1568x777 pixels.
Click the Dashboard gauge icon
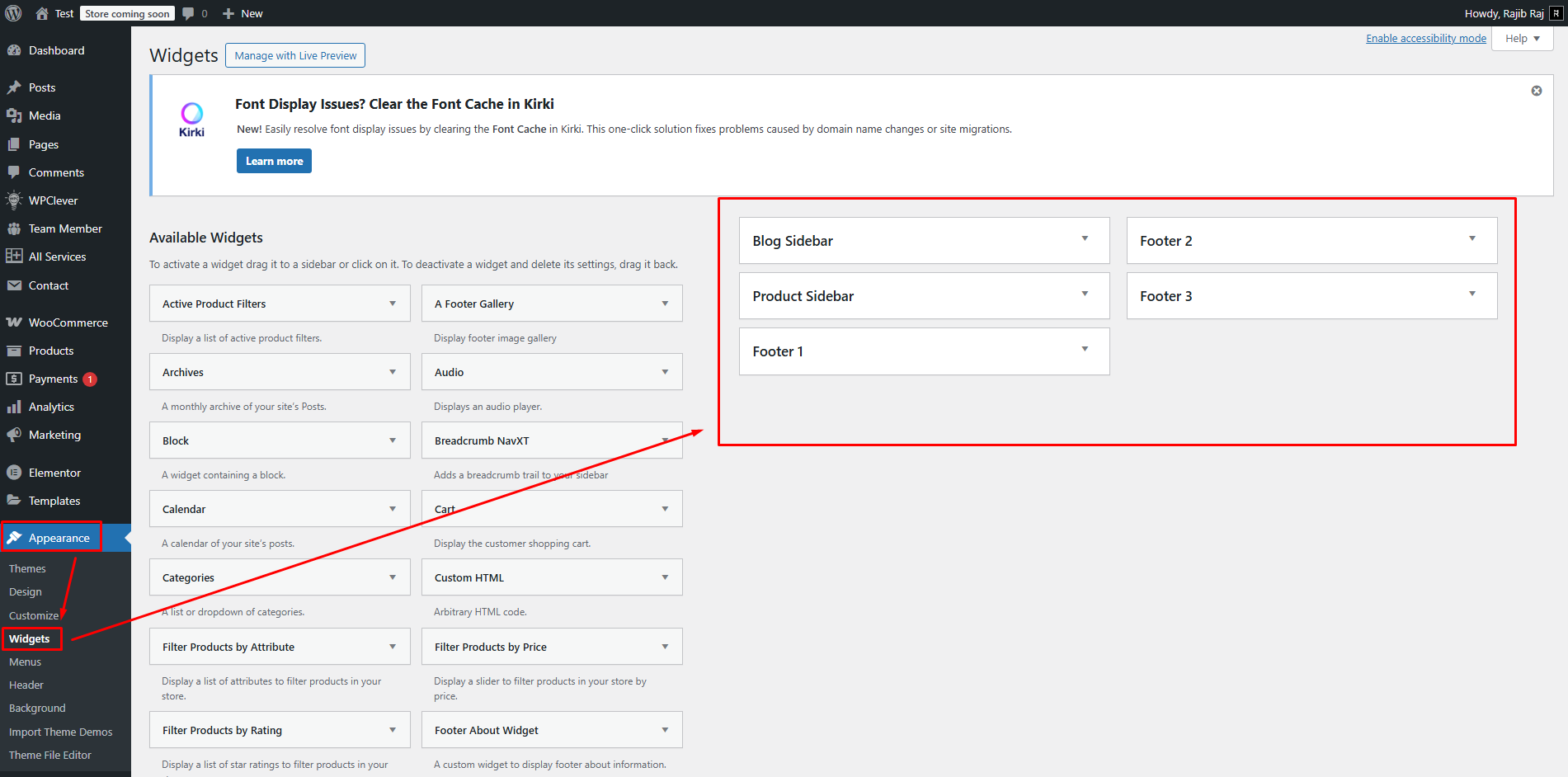tap(14, 50)
